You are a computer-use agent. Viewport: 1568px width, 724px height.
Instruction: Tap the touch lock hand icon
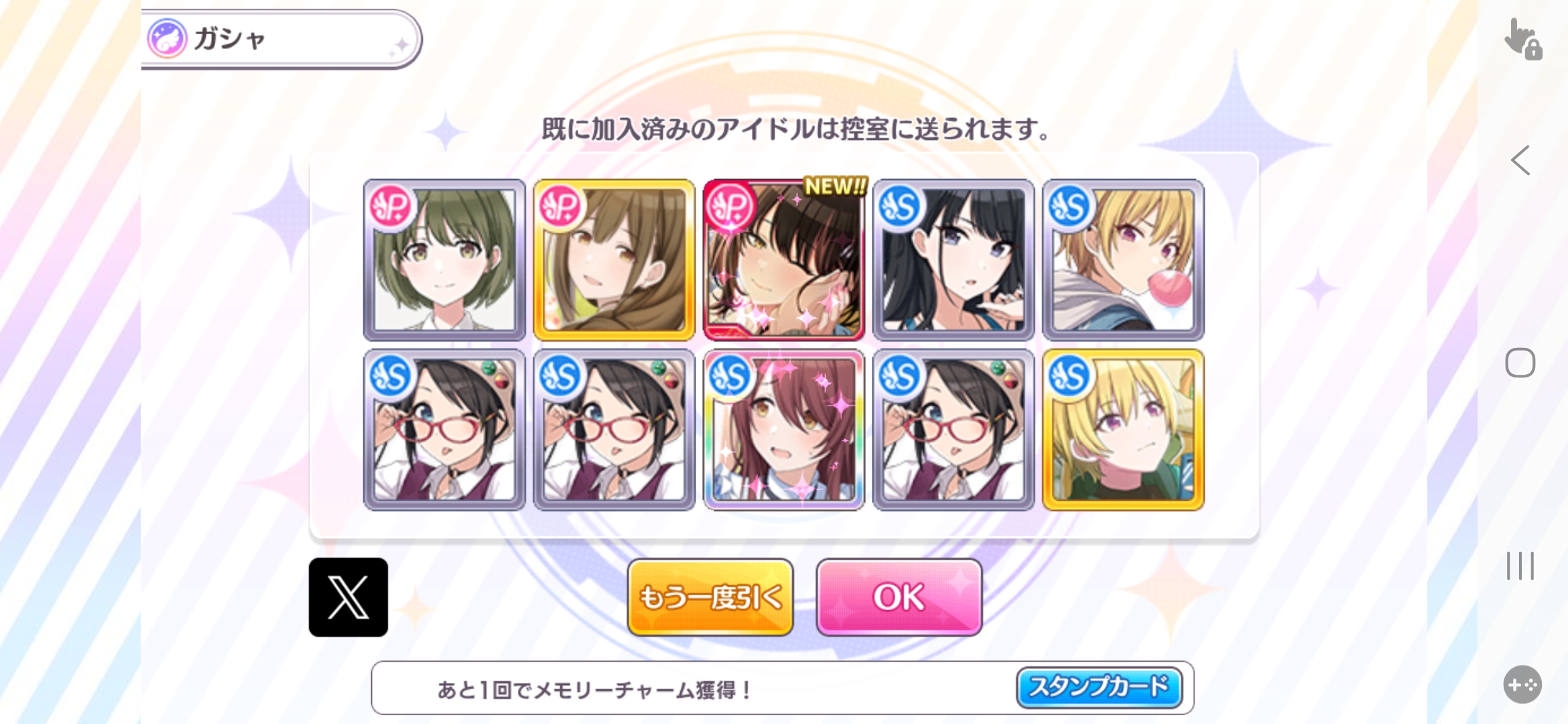click(1522, 39)
